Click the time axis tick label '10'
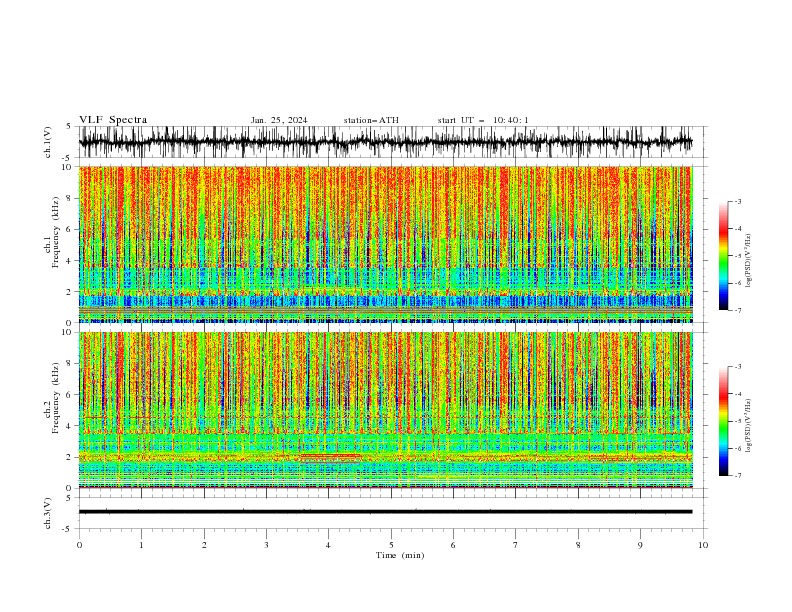The width and height of the screenshot is (792, 612). (x=703, y=545)
